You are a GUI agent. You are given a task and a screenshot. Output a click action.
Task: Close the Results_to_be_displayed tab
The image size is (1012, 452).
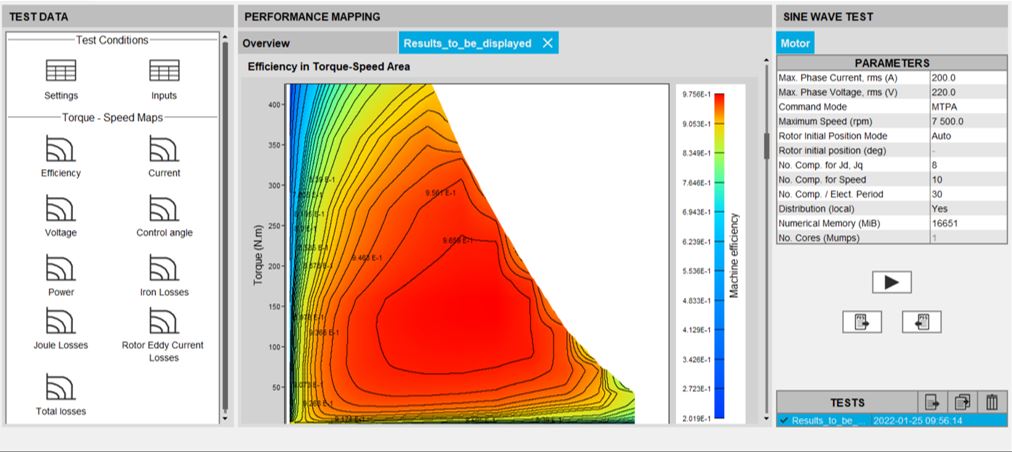[547, 43]
